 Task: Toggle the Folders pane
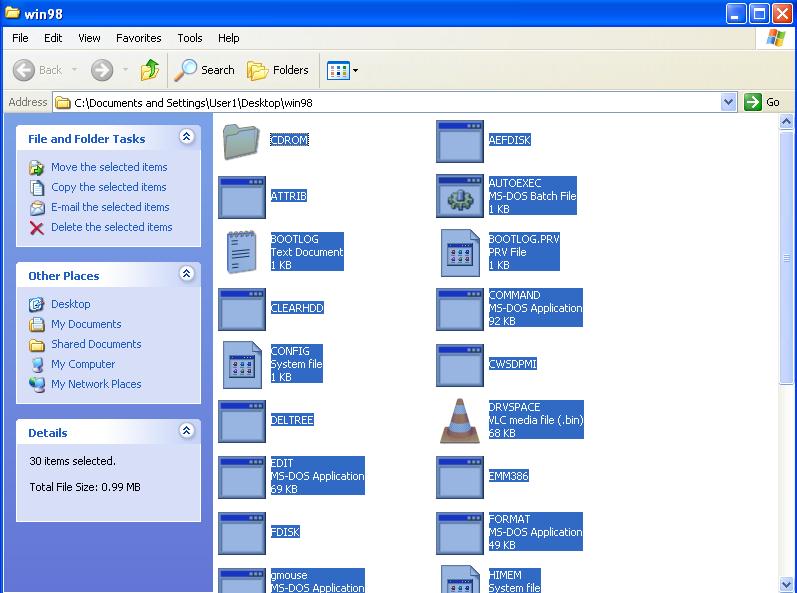pyautogui.click(x=278, y=70)
